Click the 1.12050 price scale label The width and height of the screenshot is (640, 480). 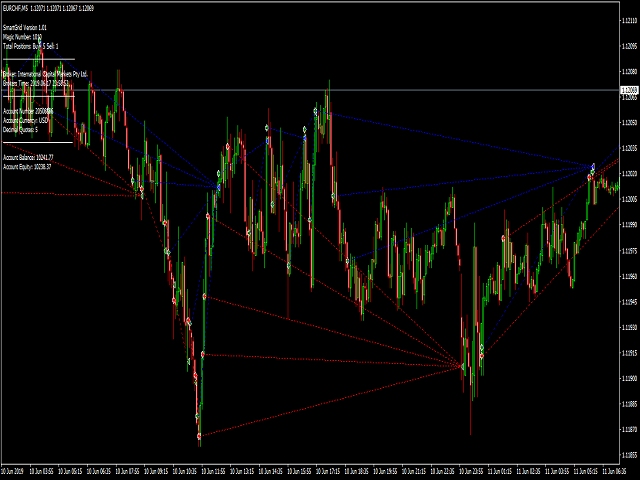630,123
